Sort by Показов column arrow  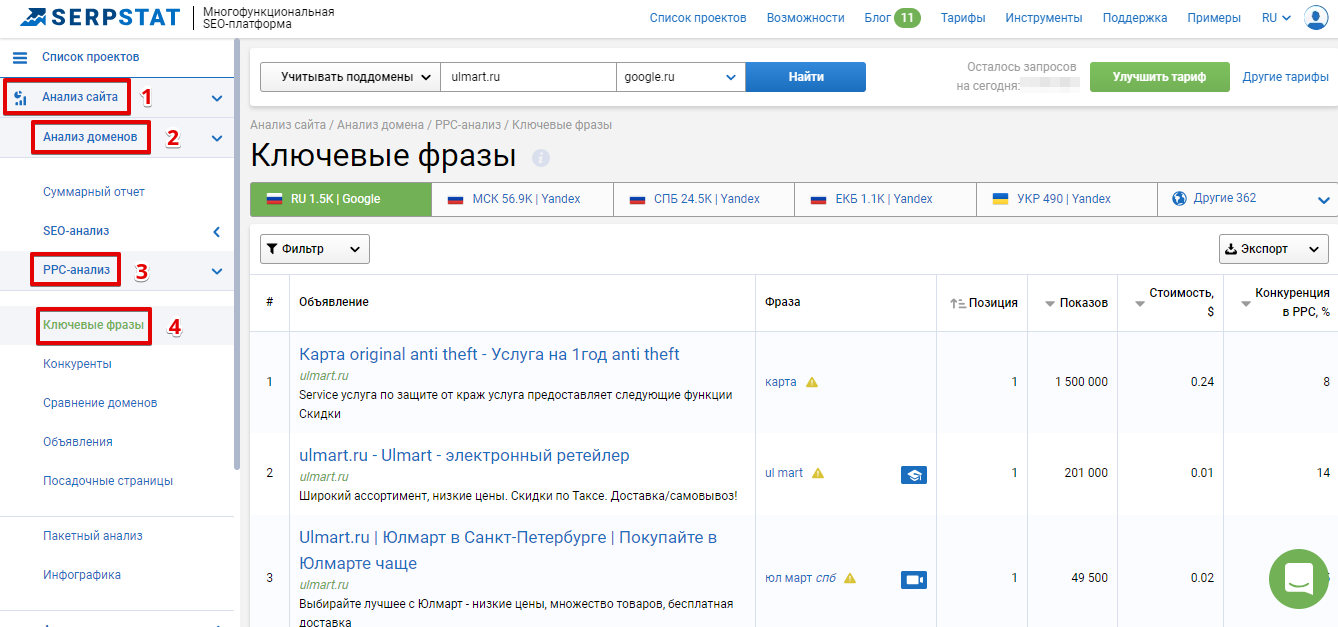pyautogui.click(x=1050, y=303)
